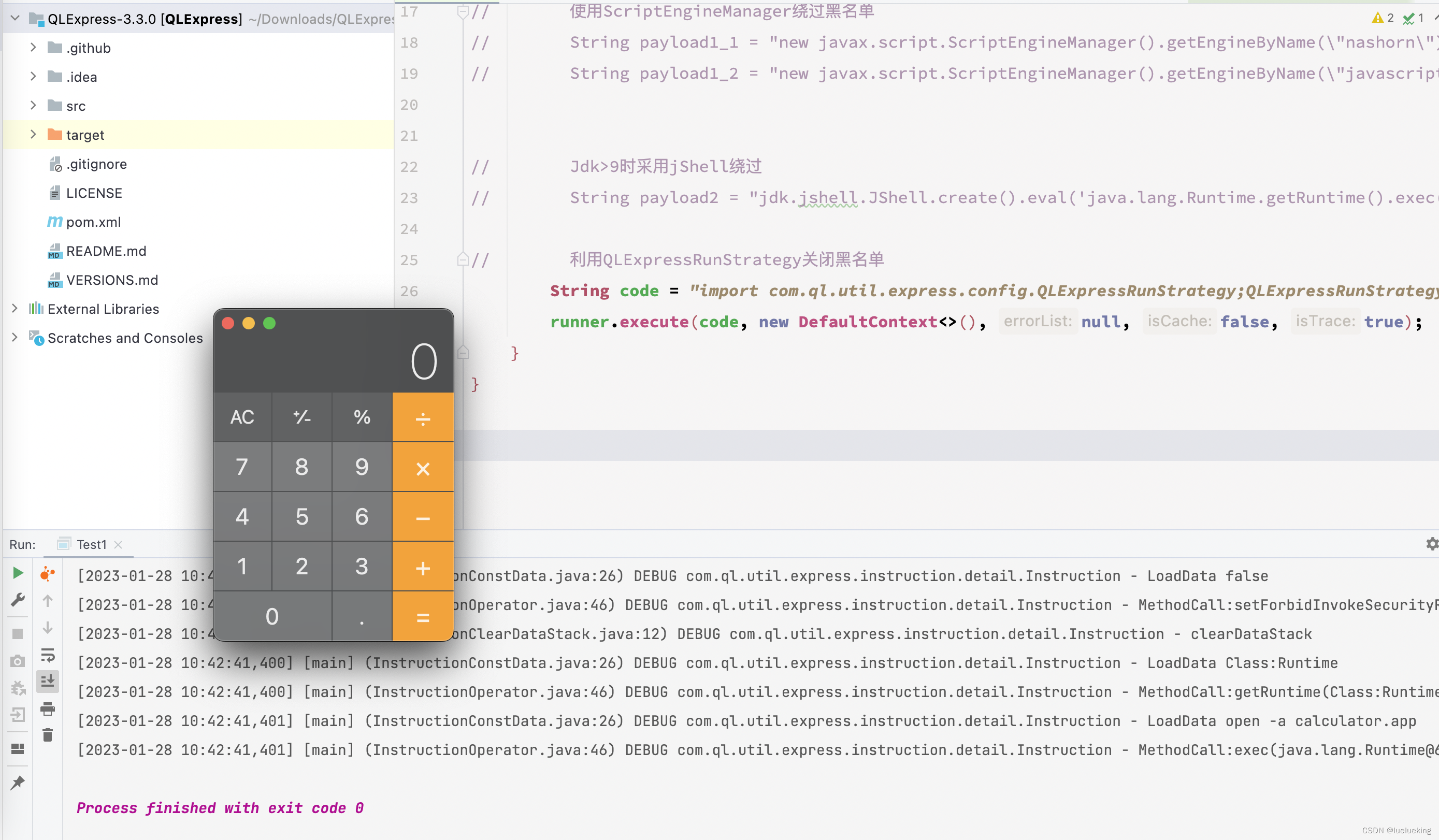
Task: Click the decimal point key on Calculator
Action: point(362,616)
